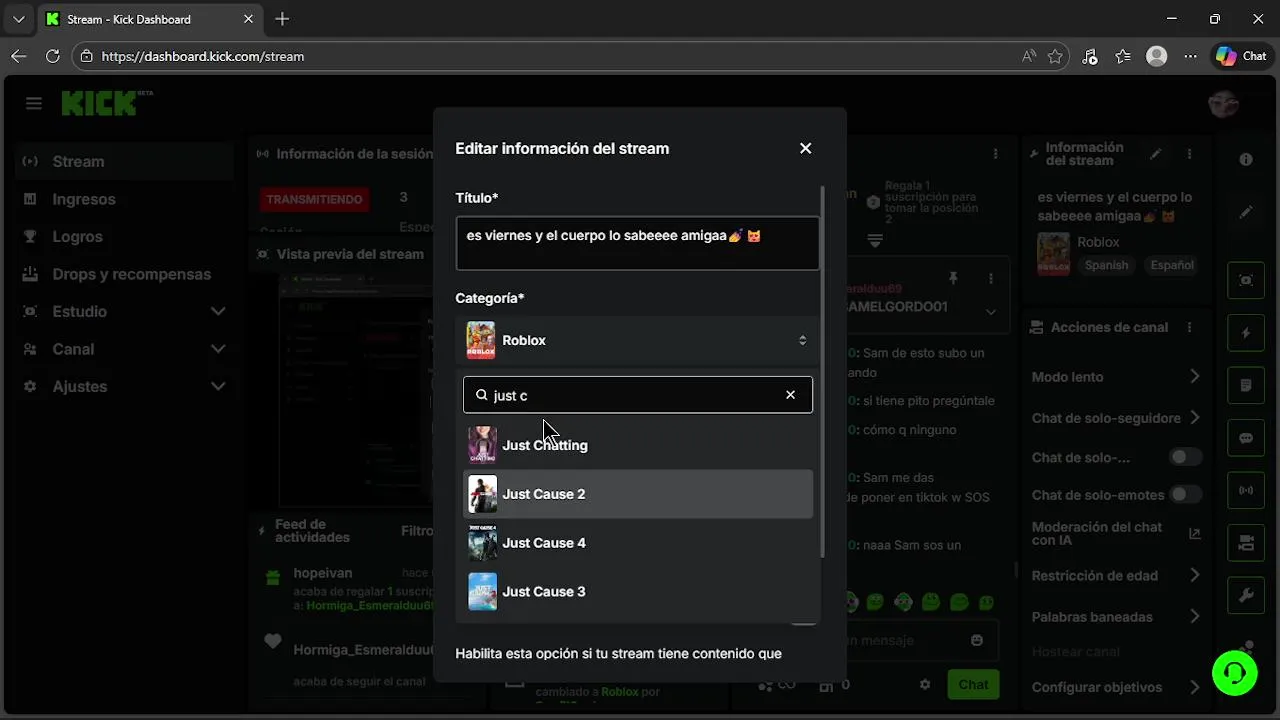Open chat settings gear icon
Viewport: 1280px width, 720px height.
pyautogui.click(x=925, y=685)
